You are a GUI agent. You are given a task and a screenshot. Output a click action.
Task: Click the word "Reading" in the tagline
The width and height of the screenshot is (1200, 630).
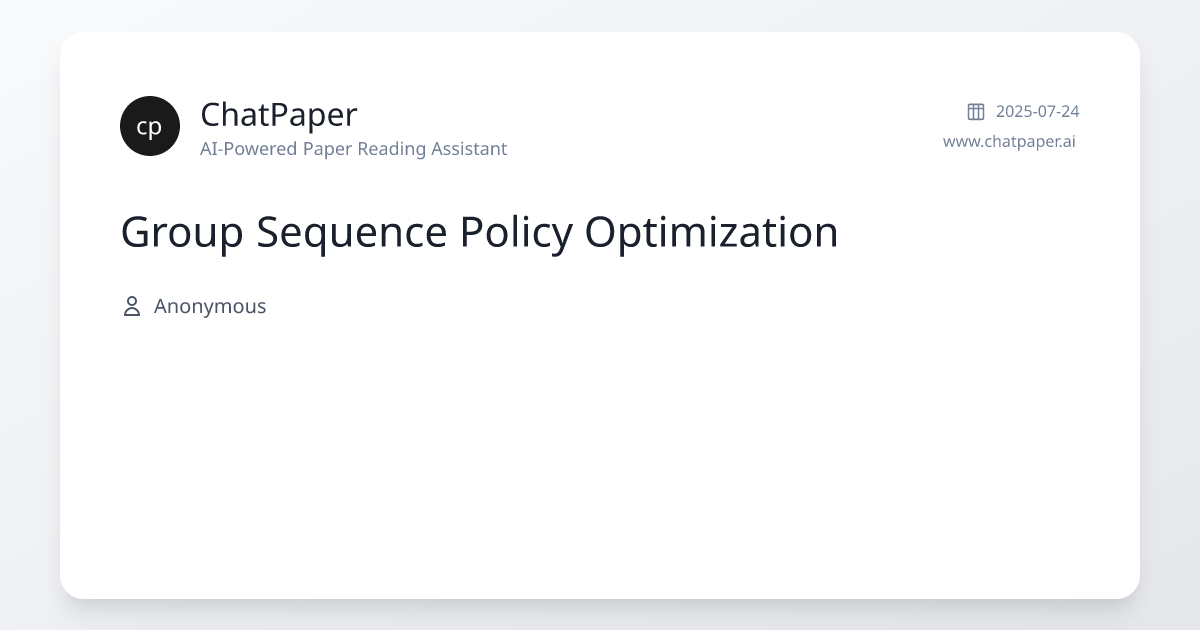[389, 149]
